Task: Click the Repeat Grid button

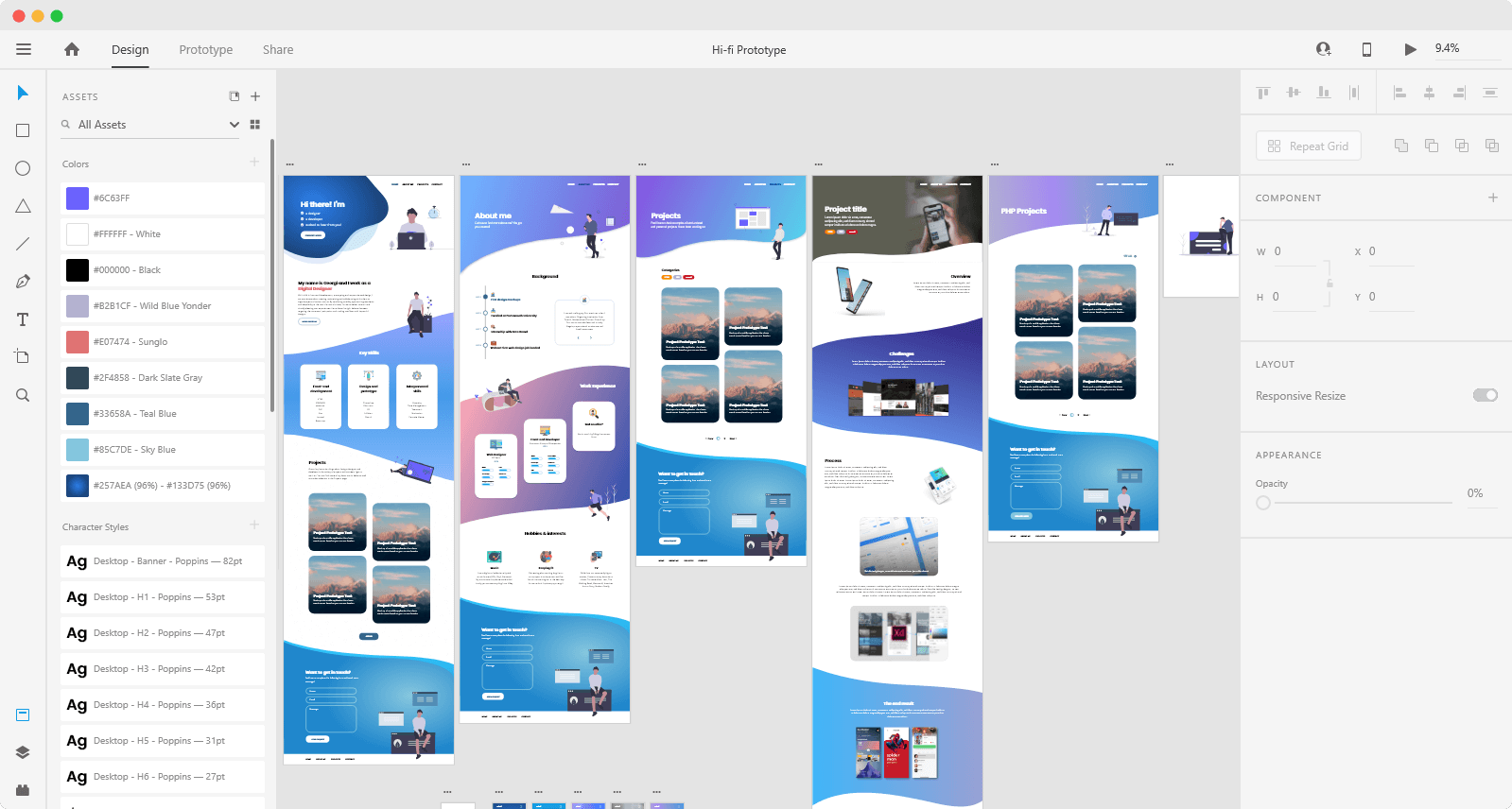Action: click(x=1309, y=146)
